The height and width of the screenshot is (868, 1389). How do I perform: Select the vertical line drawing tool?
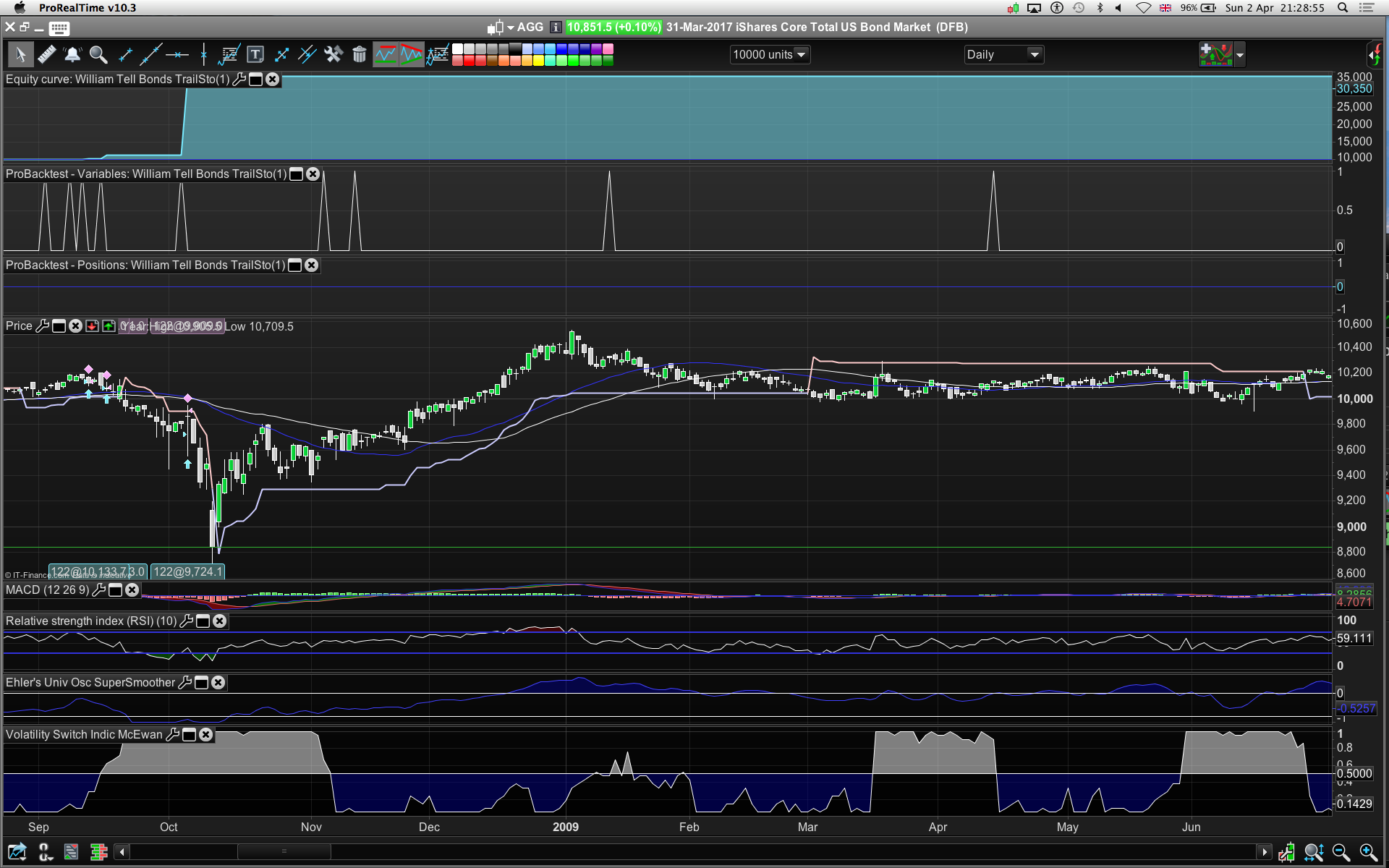click(204, 54)
